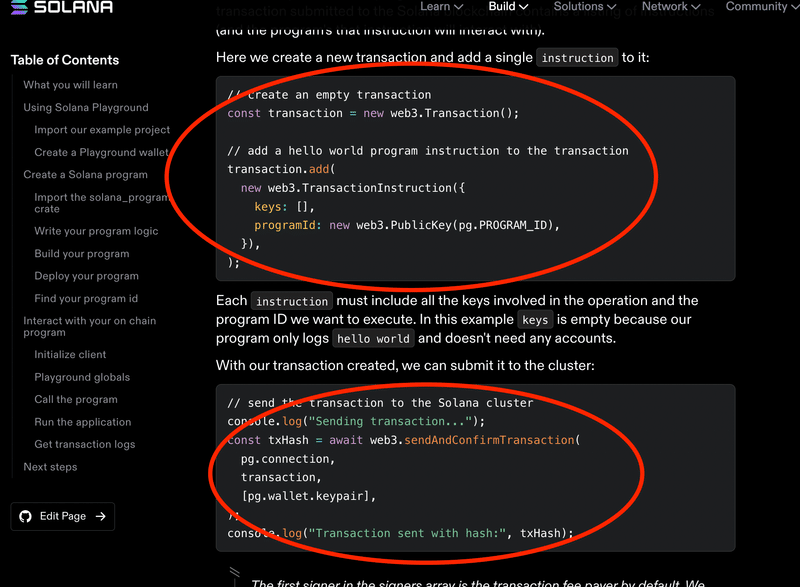Click the arrow icon in Edit Page
This screenshot has width=800, height=587.
(x=101, y=516)
